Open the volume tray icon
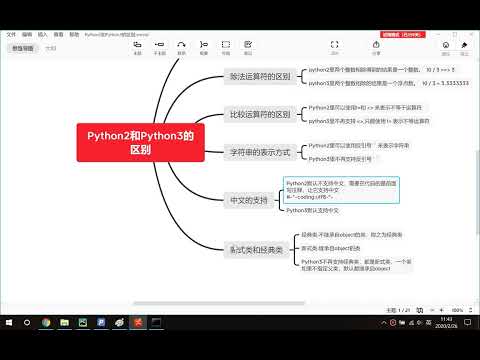Image resolution: width=480 pixels, height=360 pixels. [420, 323]
